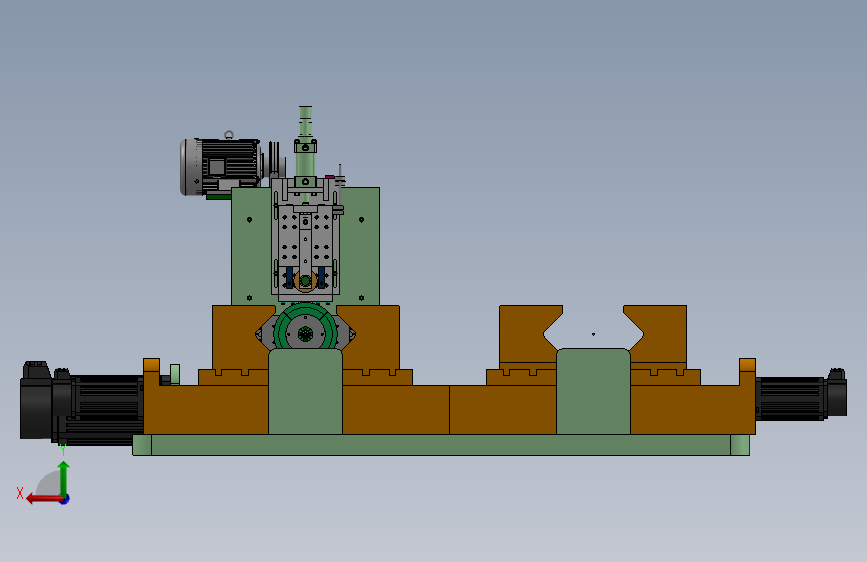
Task: Select the lifting eye bolt on the gray motor
Action: point(229,134)
